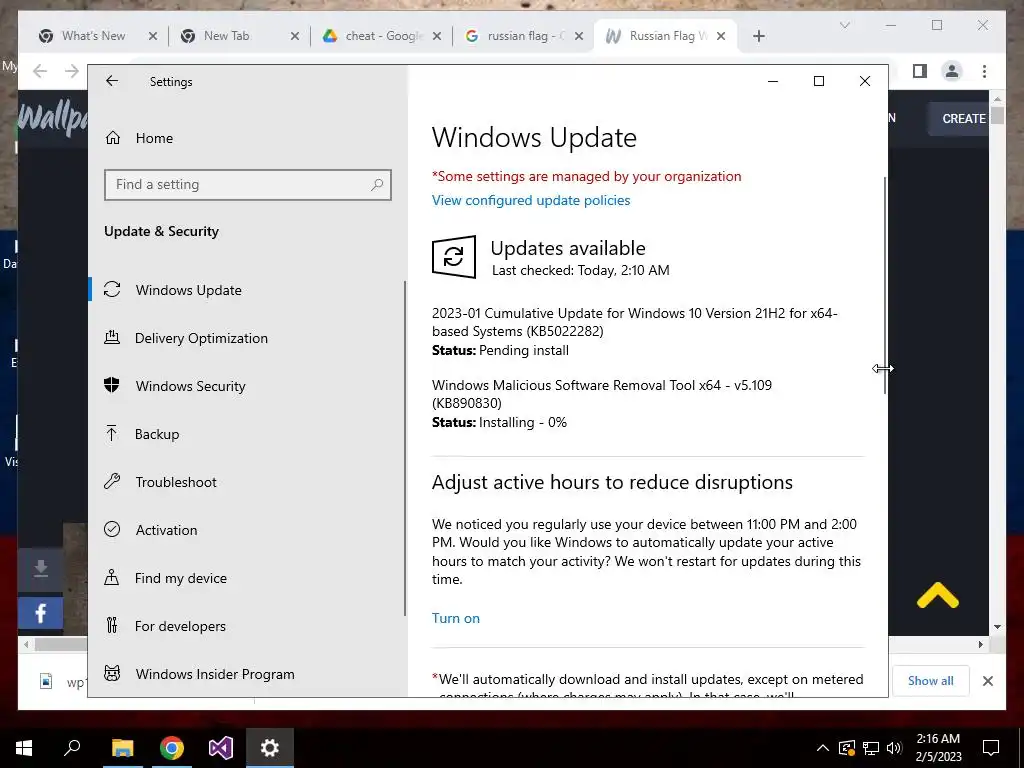
Task: Click the yellow scroll-to-top arrow
Action: pos(937,595)
